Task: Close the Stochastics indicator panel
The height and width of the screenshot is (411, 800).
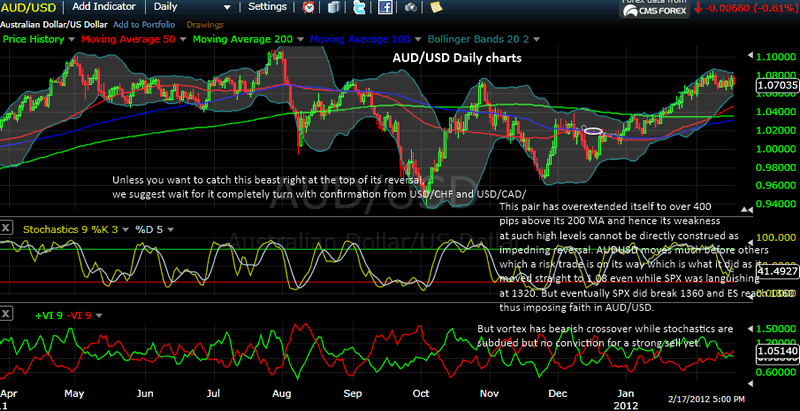Action: pyautogui.click(x=7, y=227)
